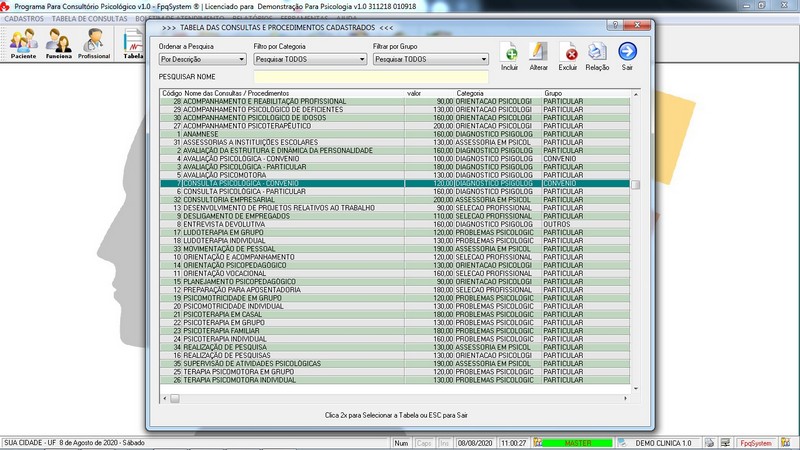Select TERAPIA PSICOMOTORA EM GRUPO row

(395, 371)
